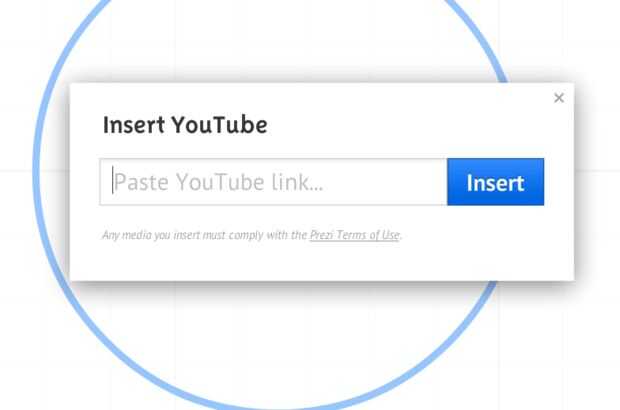The width and height of the screenshot is (620, 410).
Task: Click the Insert label on the blue button
Action: pyautogui.click(x=495, y=183)
